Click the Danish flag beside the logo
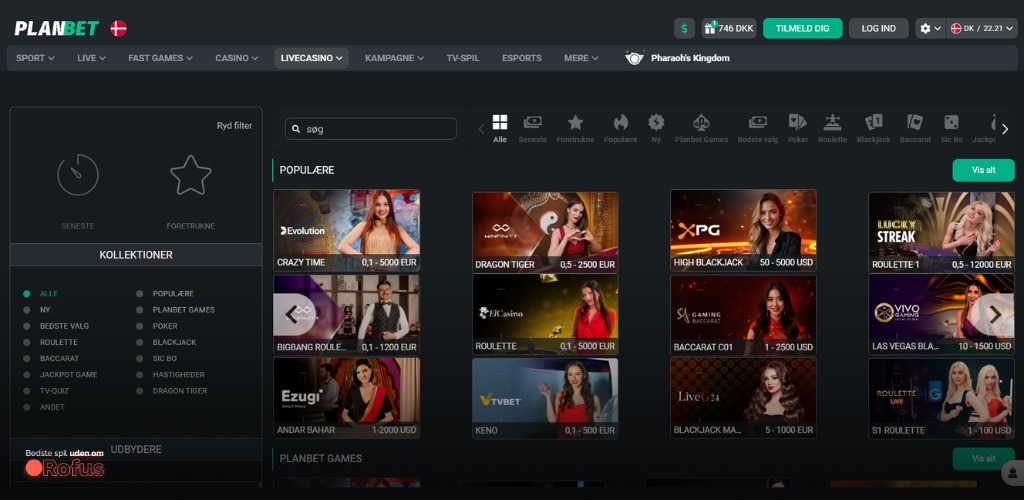 118,28
